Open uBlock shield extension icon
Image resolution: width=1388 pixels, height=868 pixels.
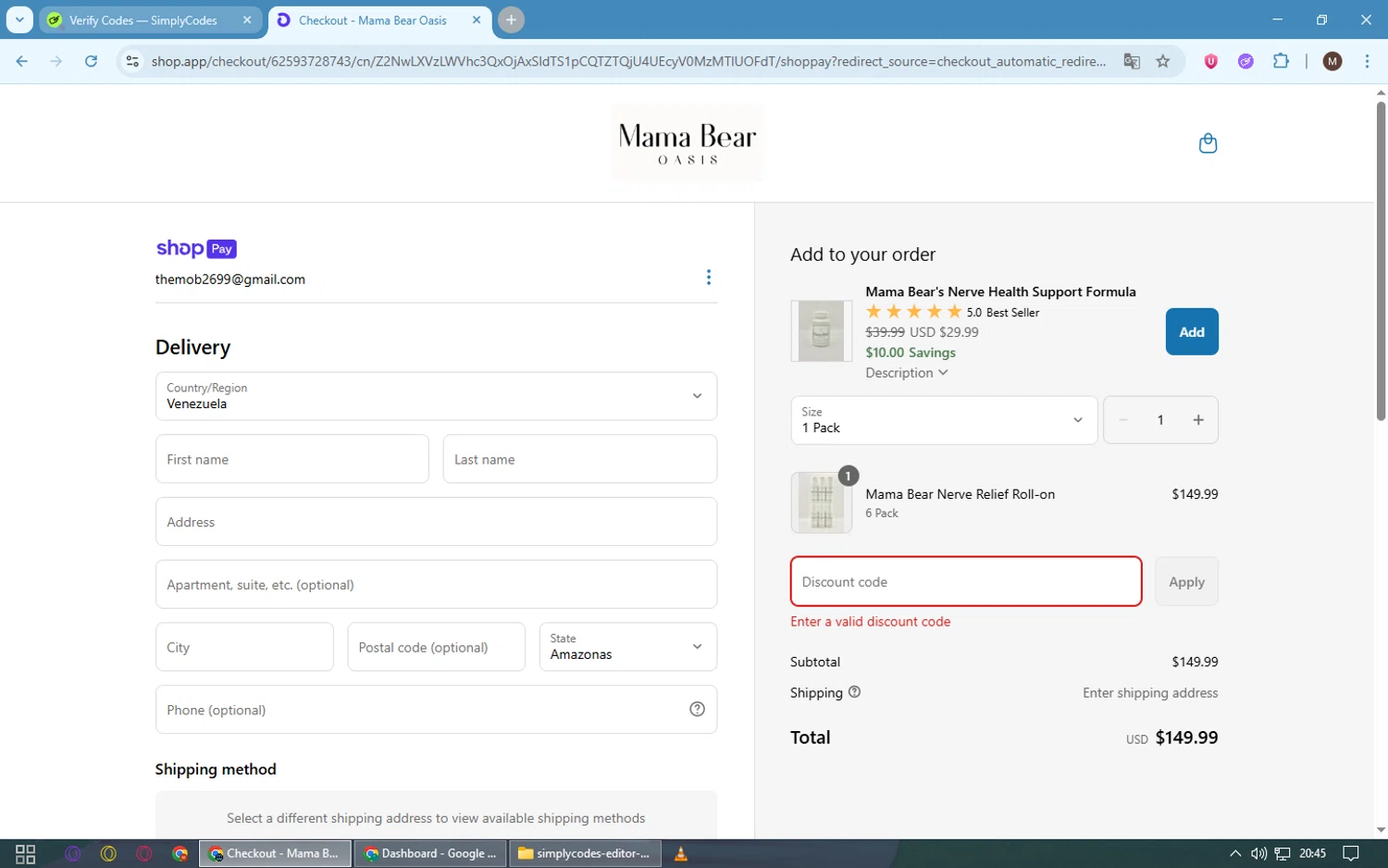coord(1210,61)
